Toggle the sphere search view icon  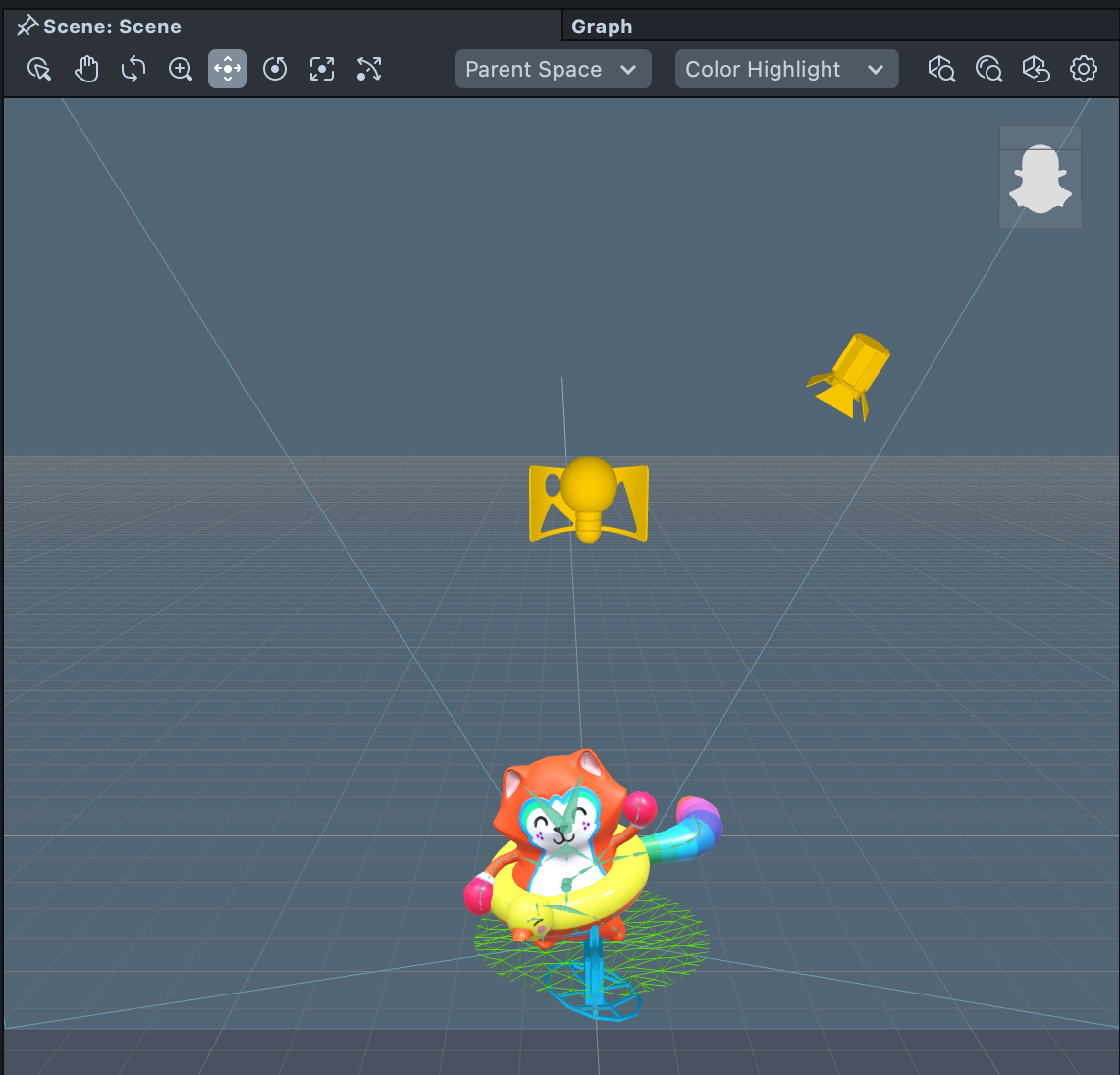click(x=988, y=69)
